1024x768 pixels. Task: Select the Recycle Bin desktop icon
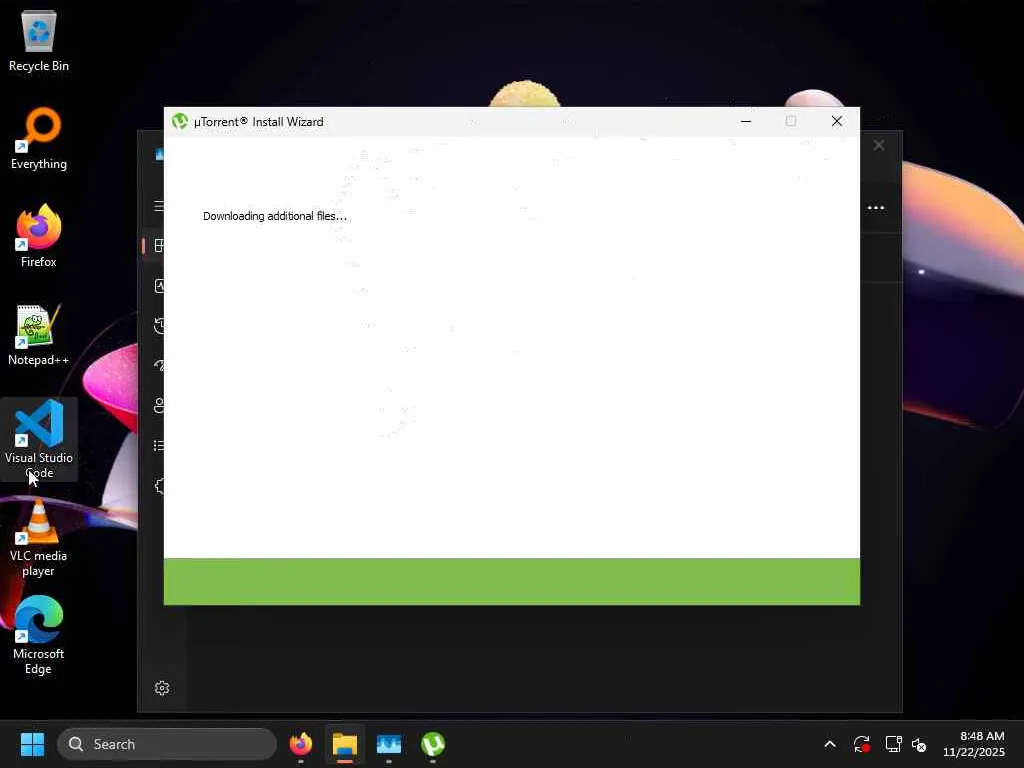[x=39, y=41]
